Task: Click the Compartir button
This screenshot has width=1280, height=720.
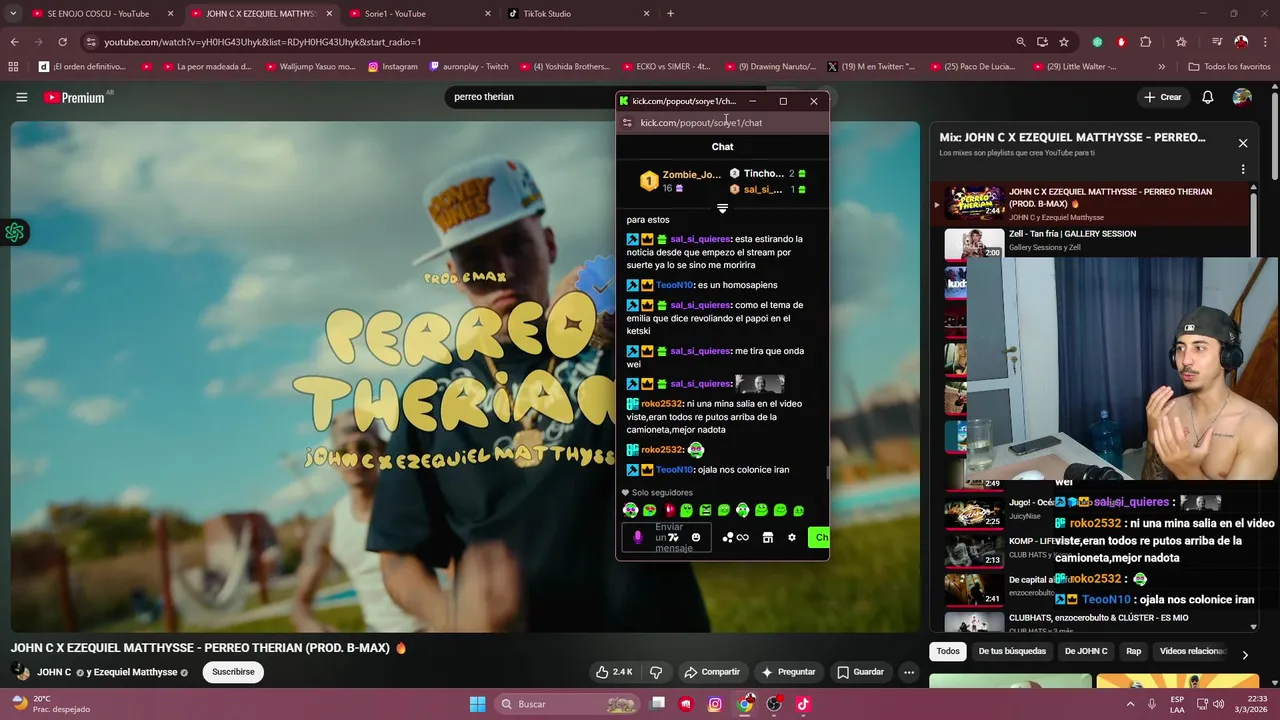Action: (x=712, y=672)
